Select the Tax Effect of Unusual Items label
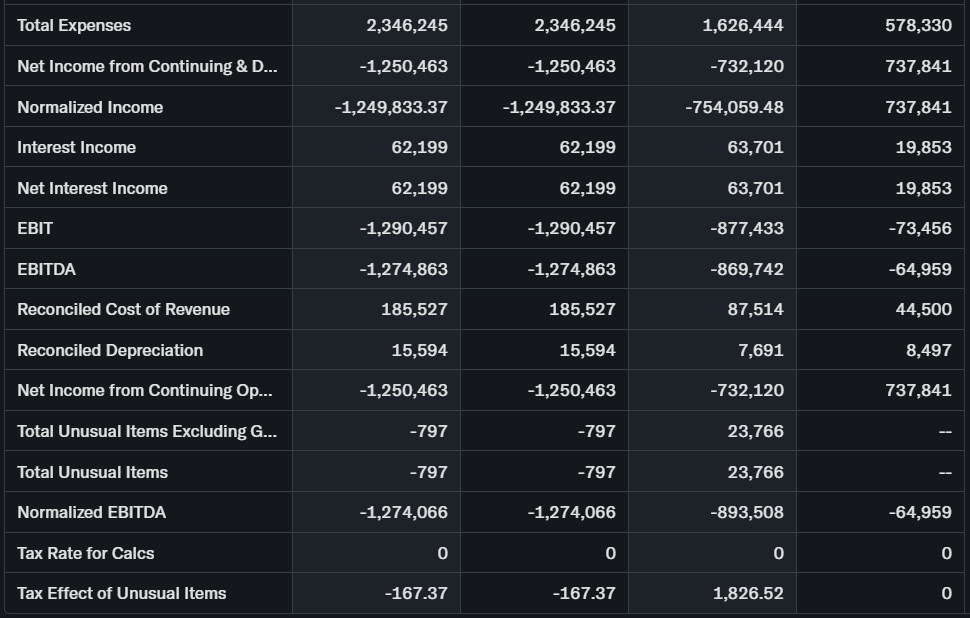970x618 pixels. 122,593
